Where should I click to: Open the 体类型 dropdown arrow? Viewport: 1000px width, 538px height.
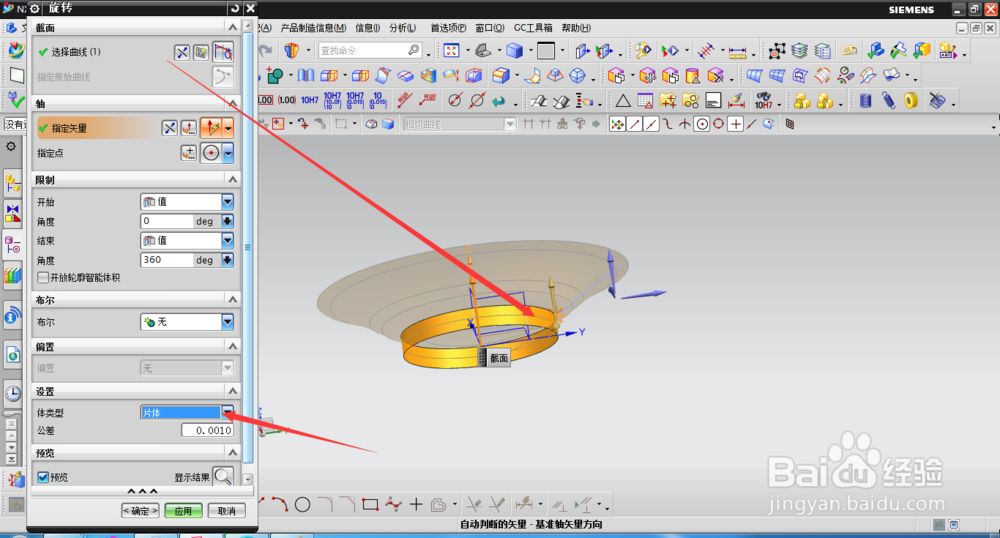coord(227,412)
